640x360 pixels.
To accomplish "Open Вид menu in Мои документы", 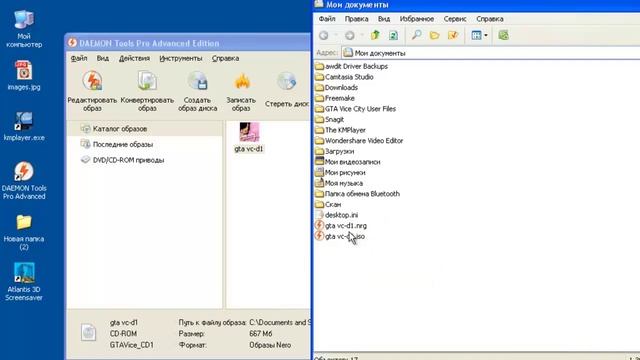I will (384, 19).
